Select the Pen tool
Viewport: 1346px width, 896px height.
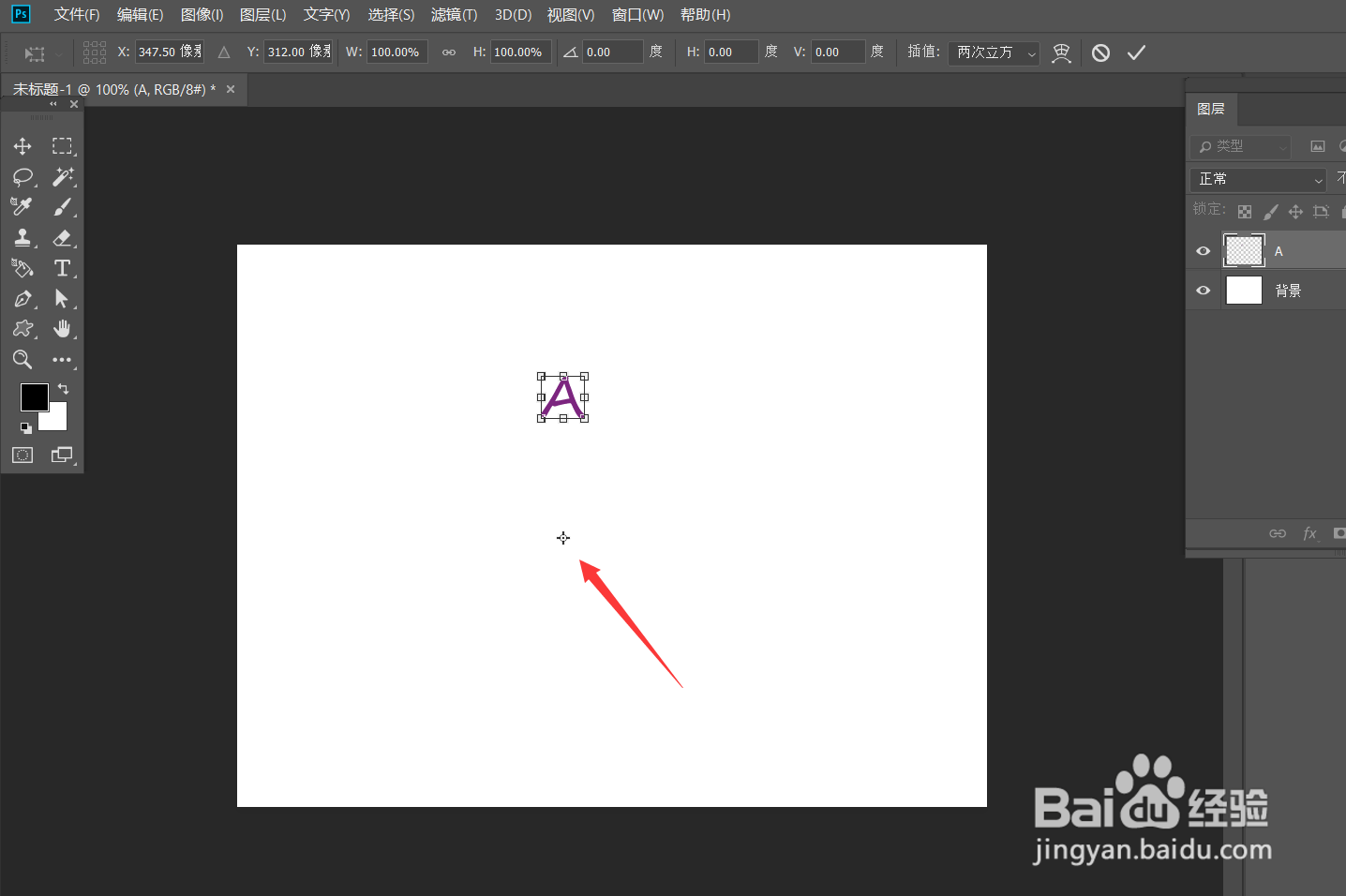[x=22, y=298]
